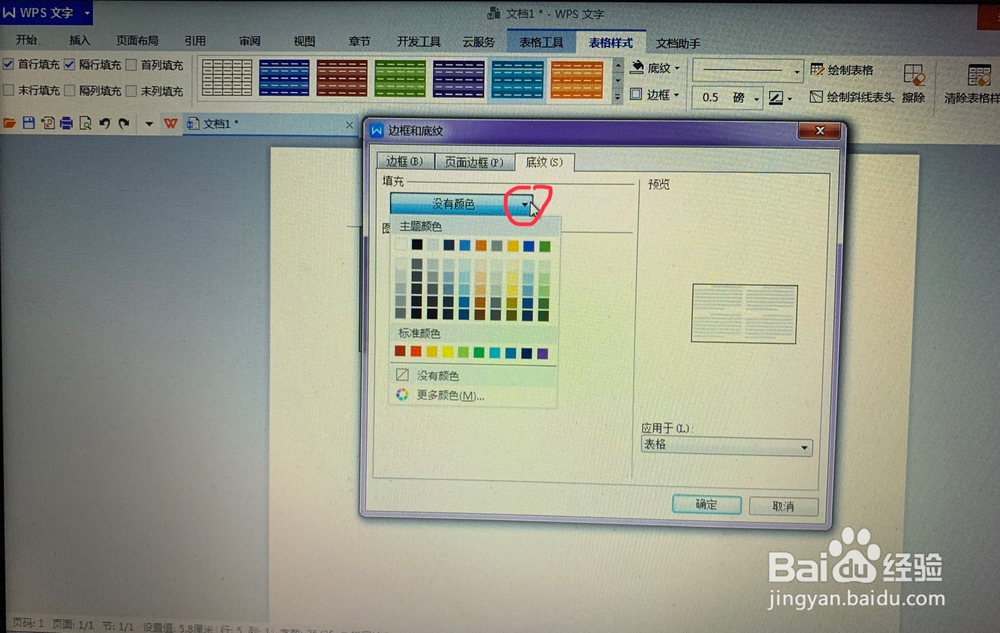Toggle 首行填充 checkbox
This screenshot has width=1000, height=633.
coord(8,64)
